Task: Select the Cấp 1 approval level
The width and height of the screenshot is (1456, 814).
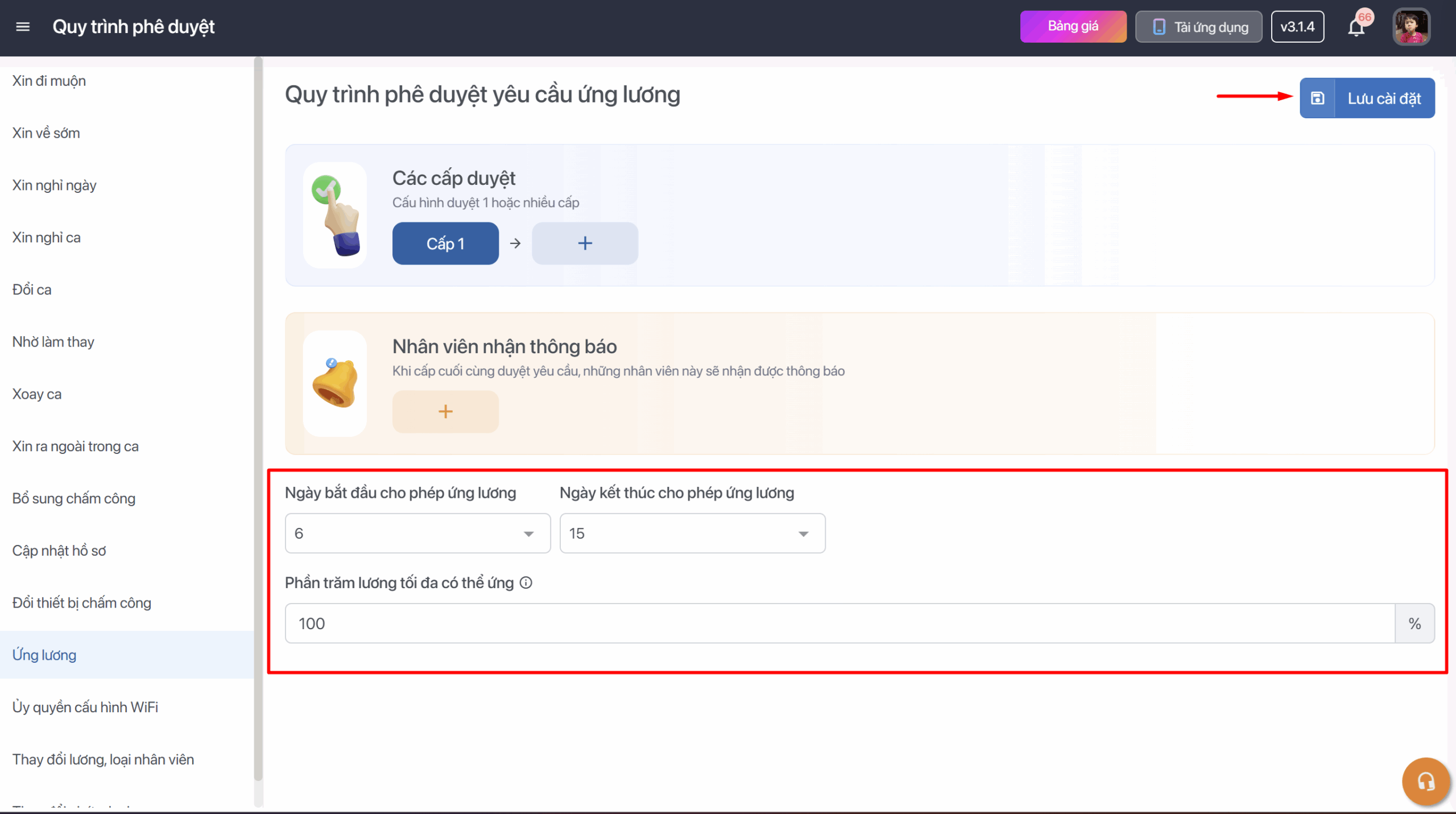Action: click(x=445, y=243)
